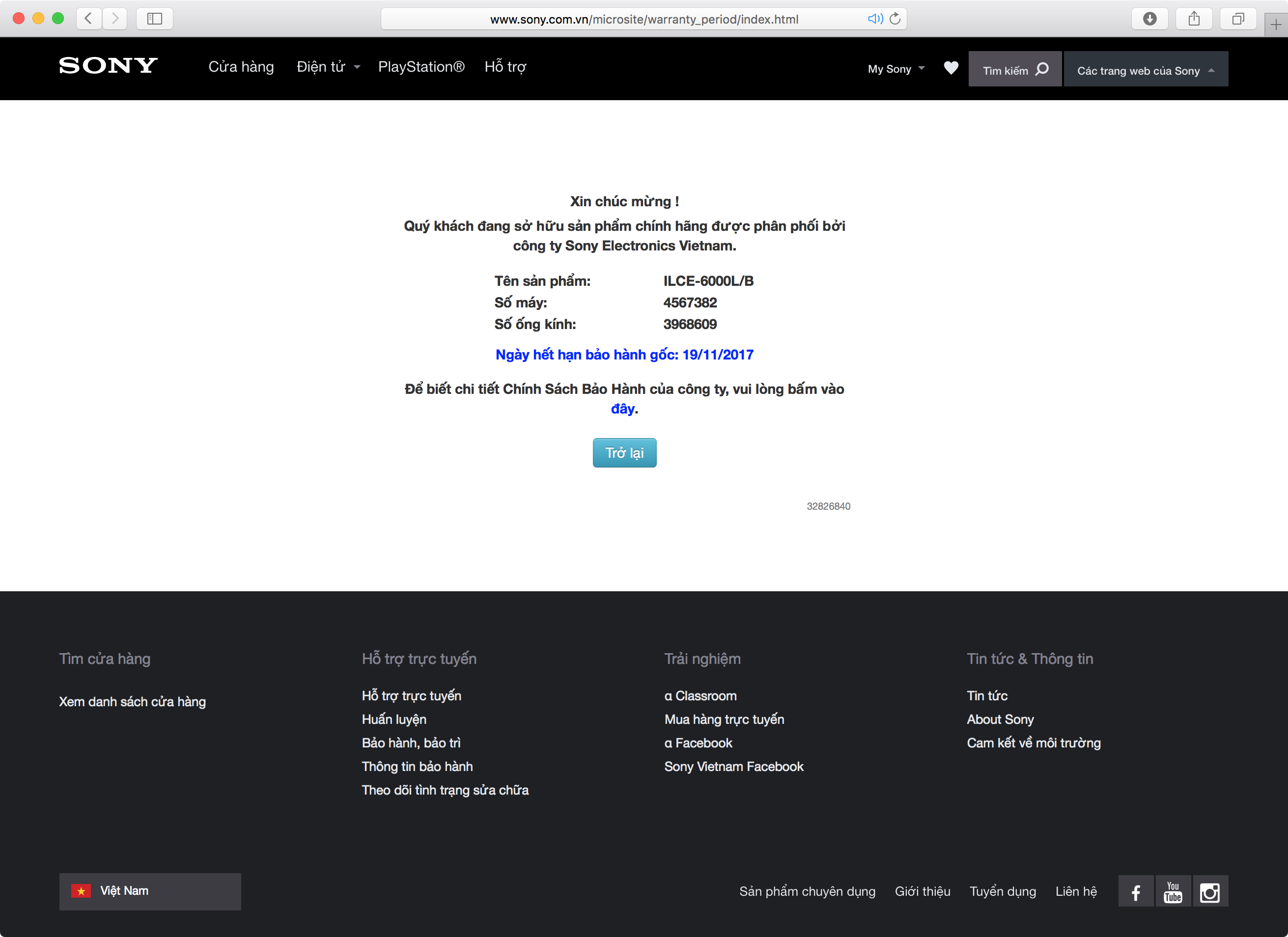
Task: Follow the đây warranty policy link
Action: (x=622, y=409)
